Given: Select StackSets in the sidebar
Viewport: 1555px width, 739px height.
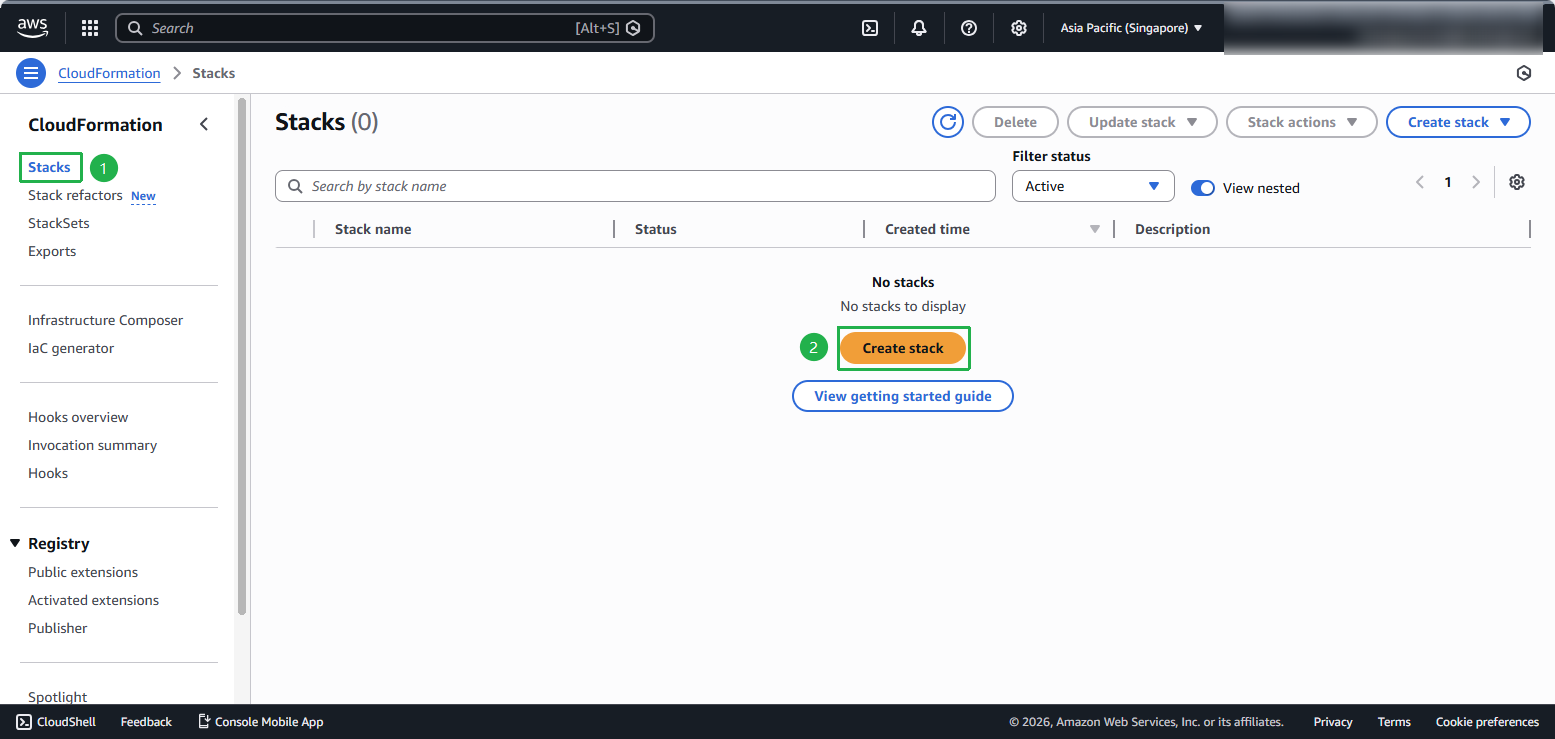Looking at the screenshot, I should tap(58, 223).
